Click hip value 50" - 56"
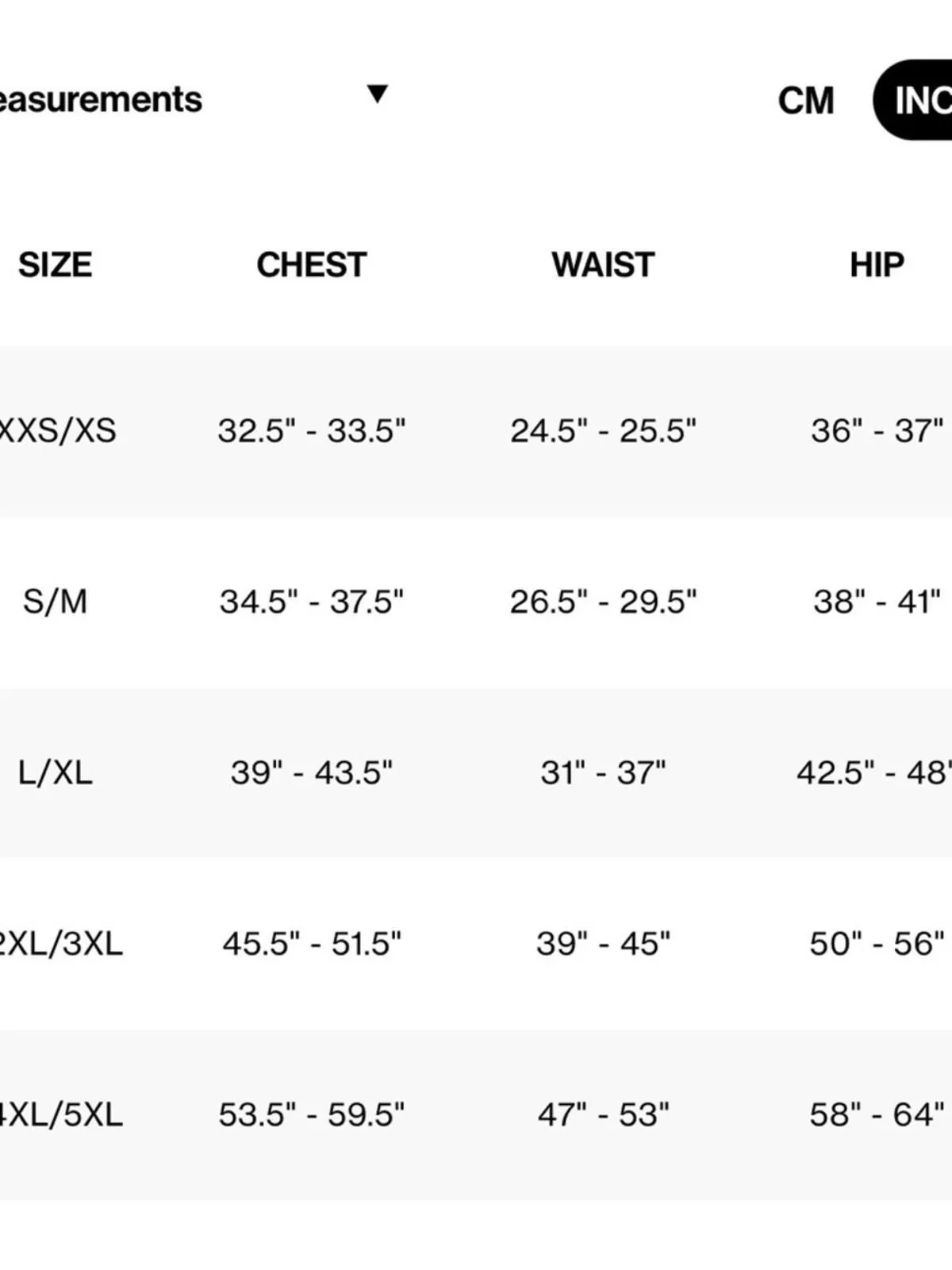The height and width of the screenshot is (1270, 952). point(877,944)
